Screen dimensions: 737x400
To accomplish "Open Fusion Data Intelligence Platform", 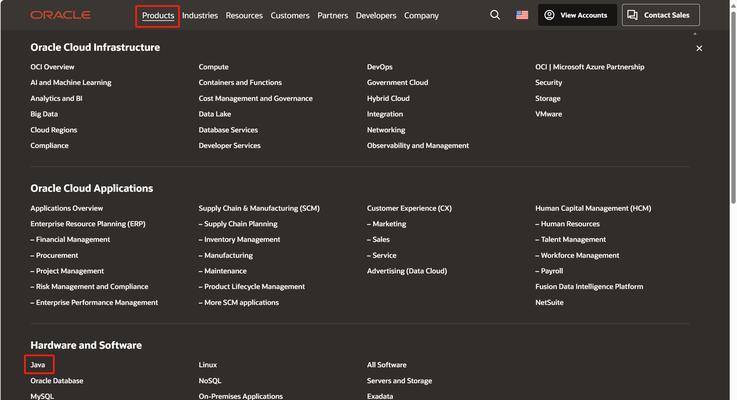I will 589,286.
